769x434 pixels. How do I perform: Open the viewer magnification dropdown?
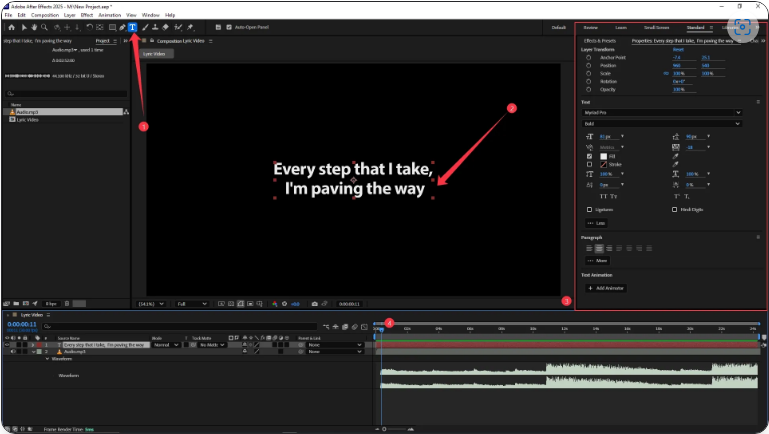pyautogui.click(x=151, y=304)
